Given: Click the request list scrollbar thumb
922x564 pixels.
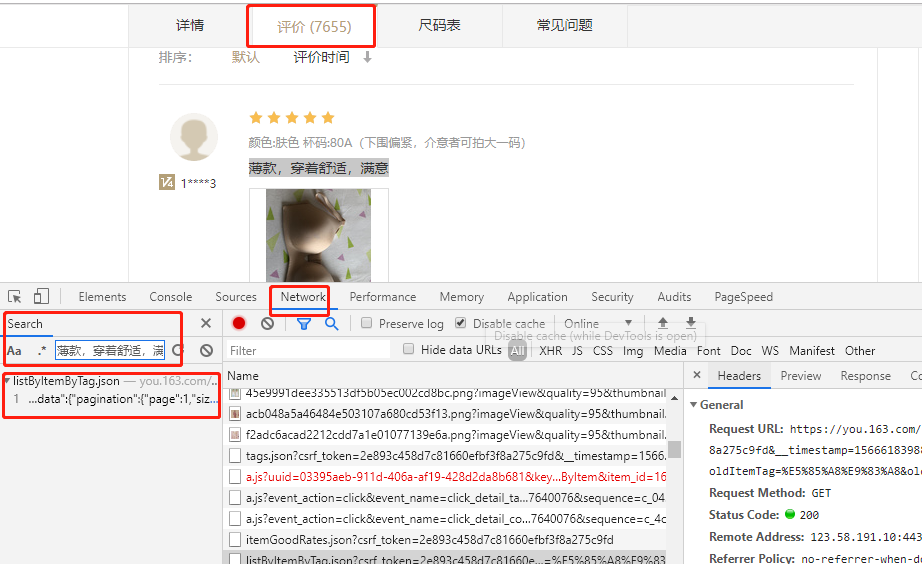Looking at the screenshot, I should tap(674, 449).
